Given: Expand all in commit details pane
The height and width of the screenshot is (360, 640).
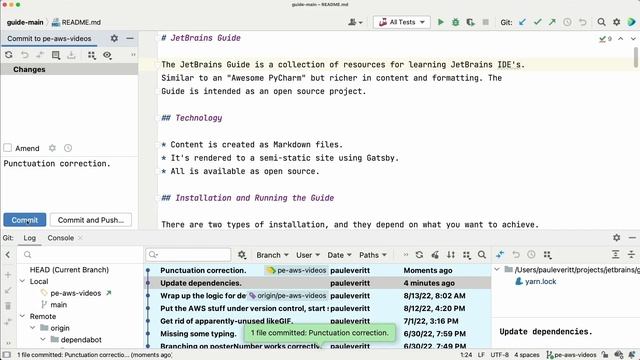Looking at the screenshot, I should point(616,255).
